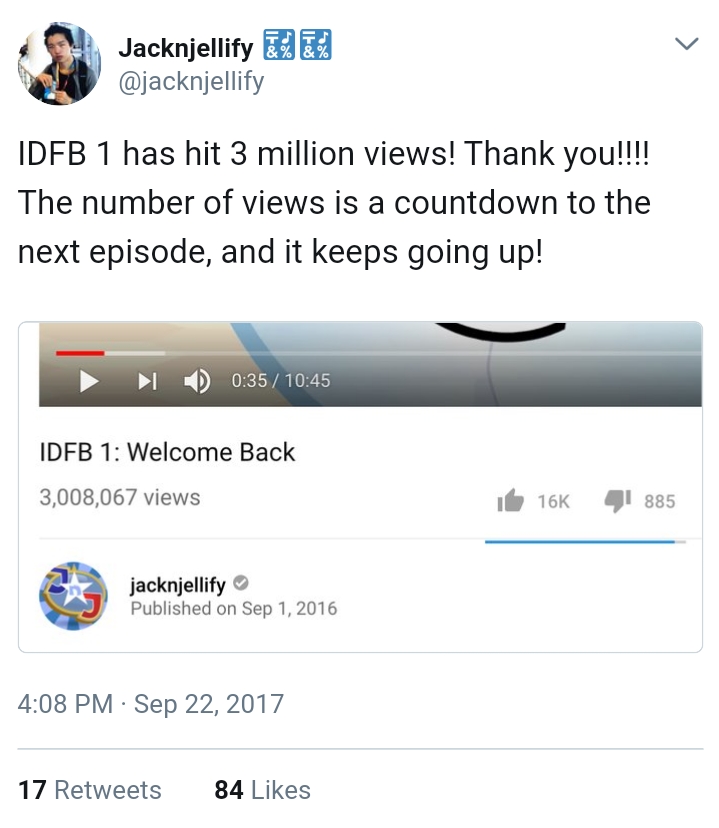This screenshot has width=719, height=828.
Task: Open the tweet options chevron menu
Action: click(687, 43)
